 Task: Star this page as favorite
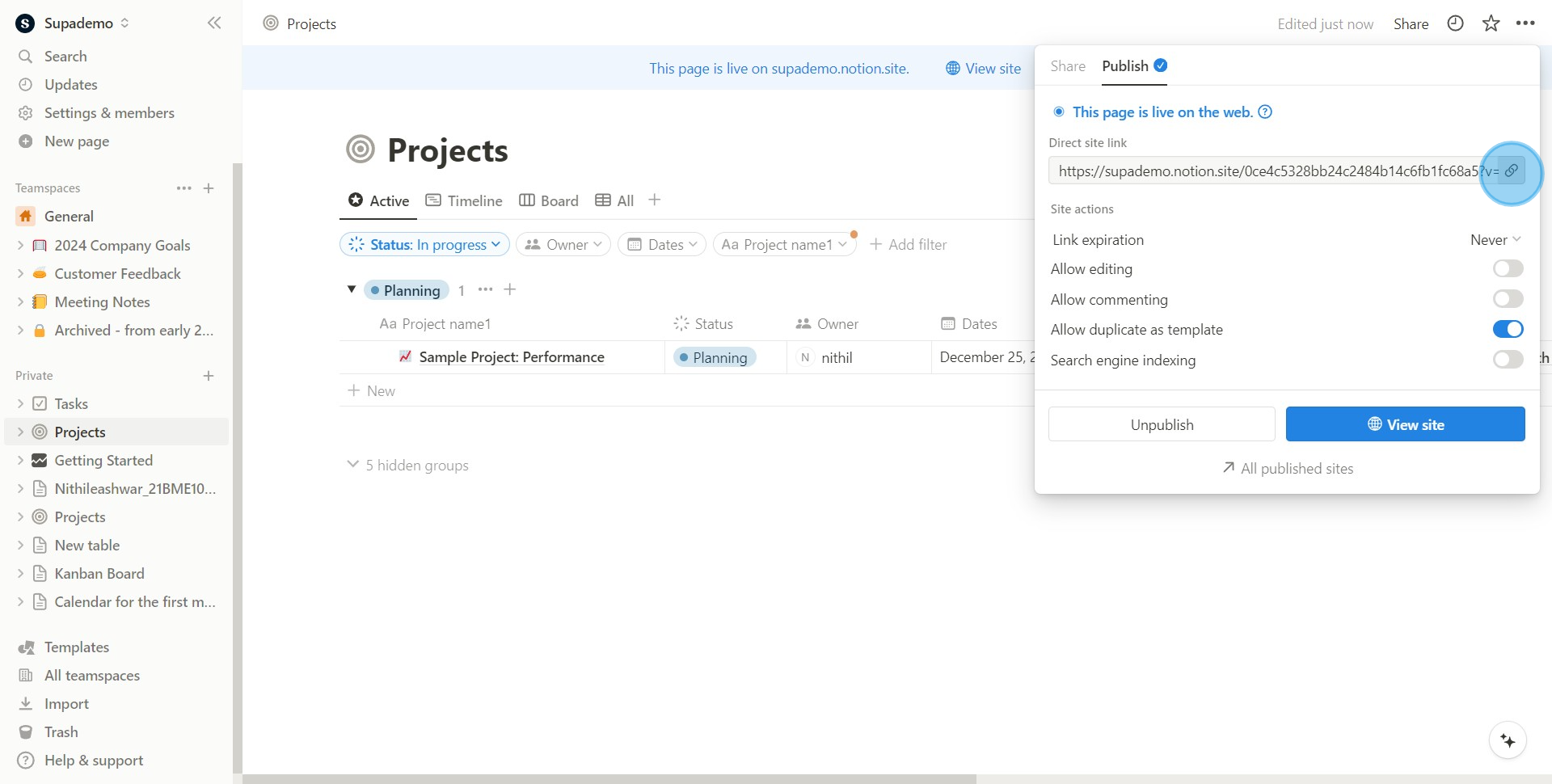click(x=1491, y=23)
